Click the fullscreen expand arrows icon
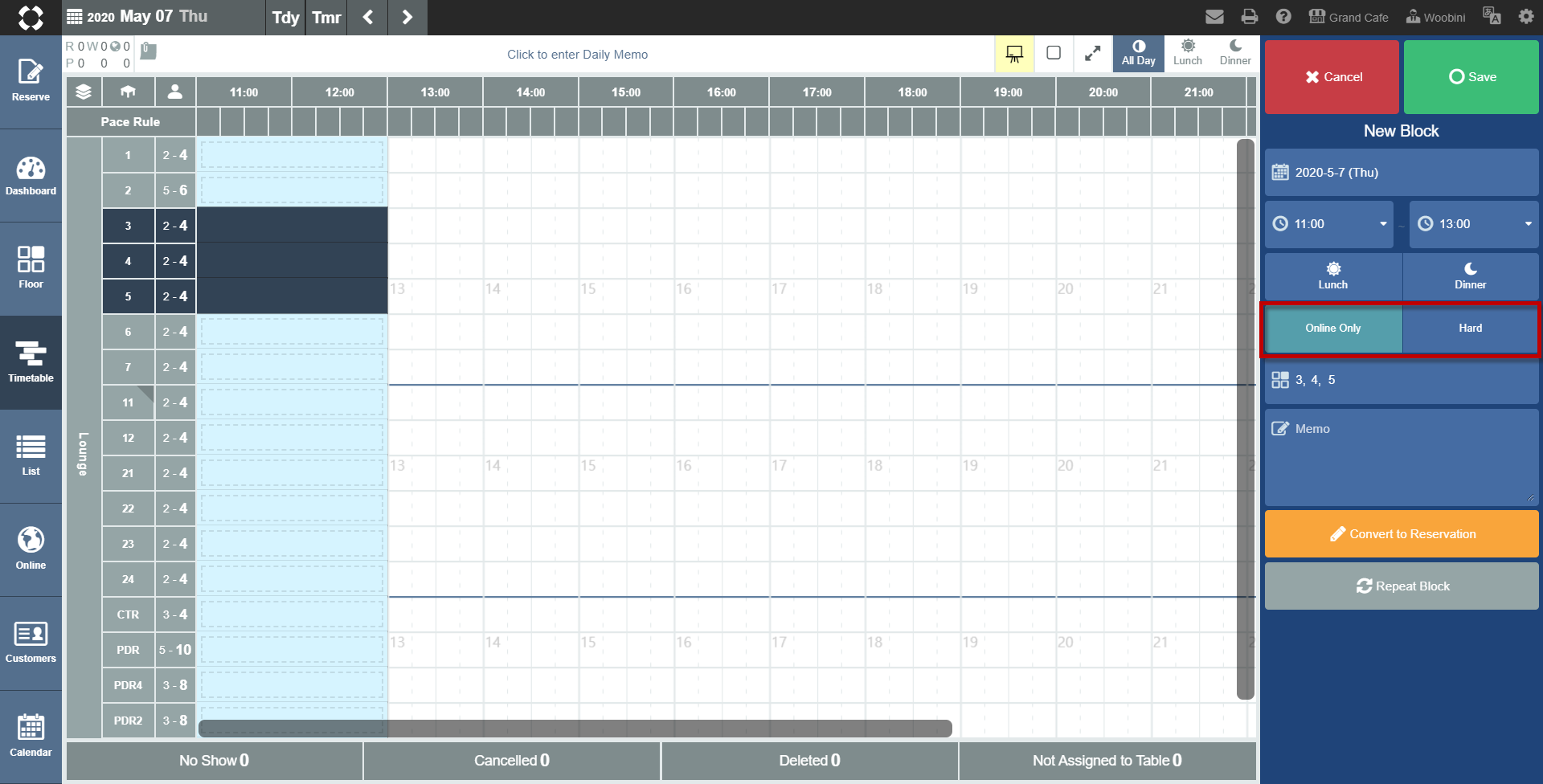The image size is (1543, 784). coord(1092,54)
